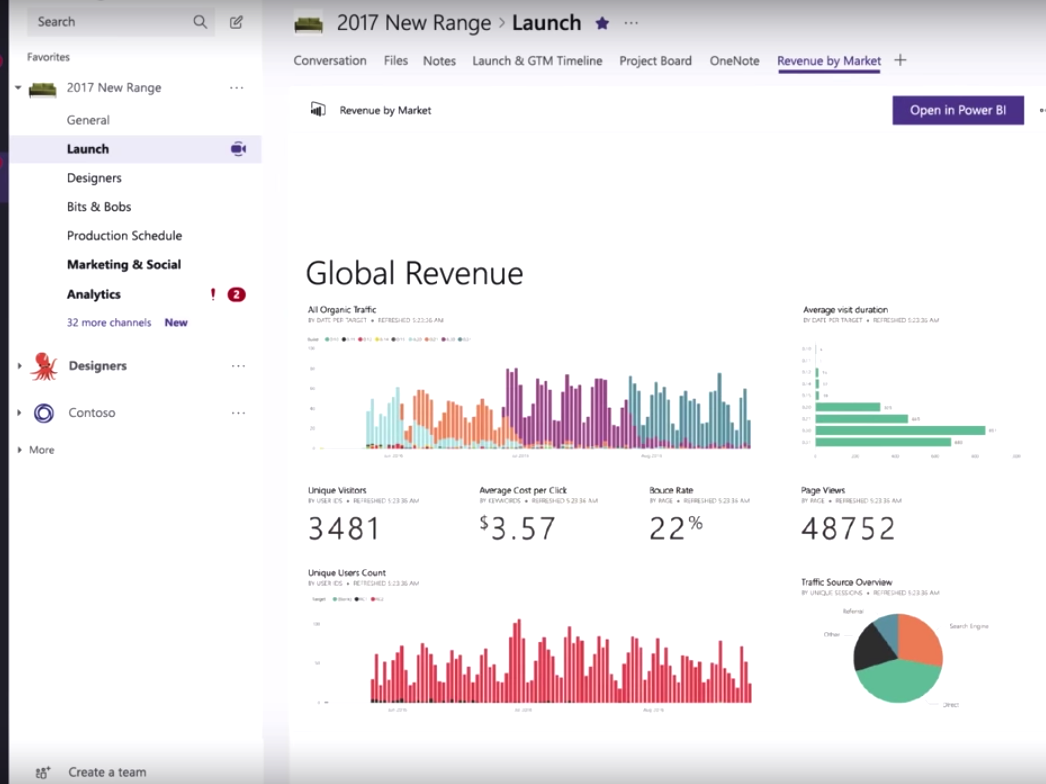Collapse the 2017 New Range team
Image resolution: width=1046 pixels, height=784 pixels.
pos(18,87)
